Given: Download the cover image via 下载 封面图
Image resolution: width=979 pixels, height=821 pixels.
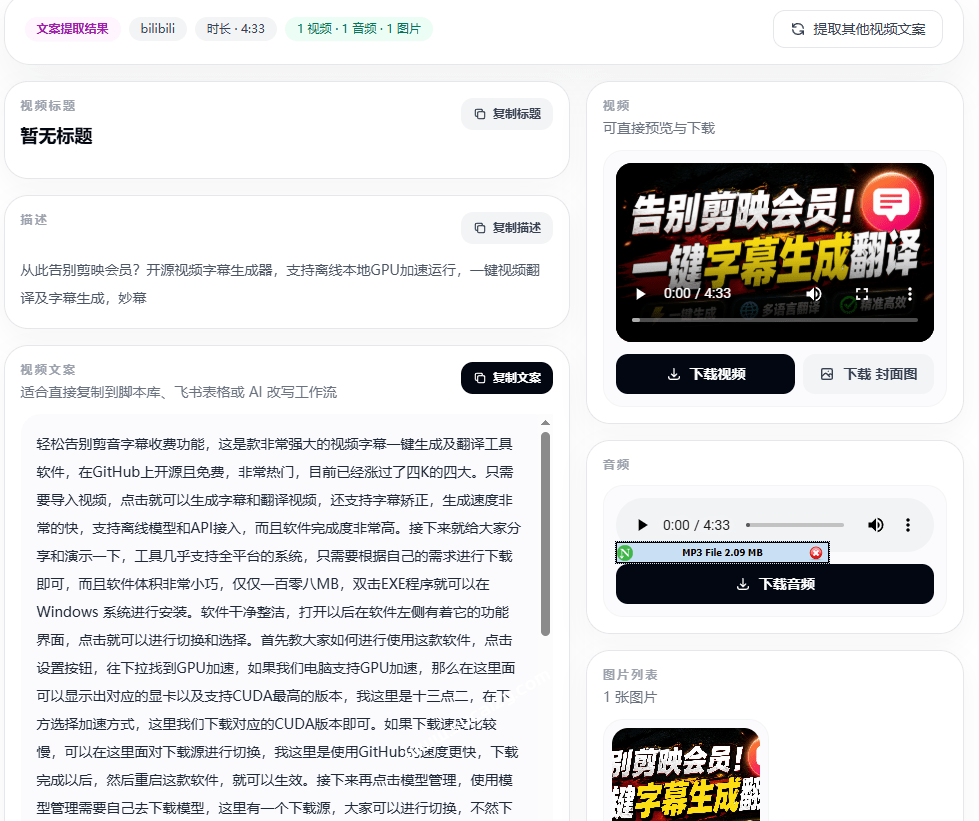Looking at the screenshot, I should pyautogui.click(x=868, y=375).
